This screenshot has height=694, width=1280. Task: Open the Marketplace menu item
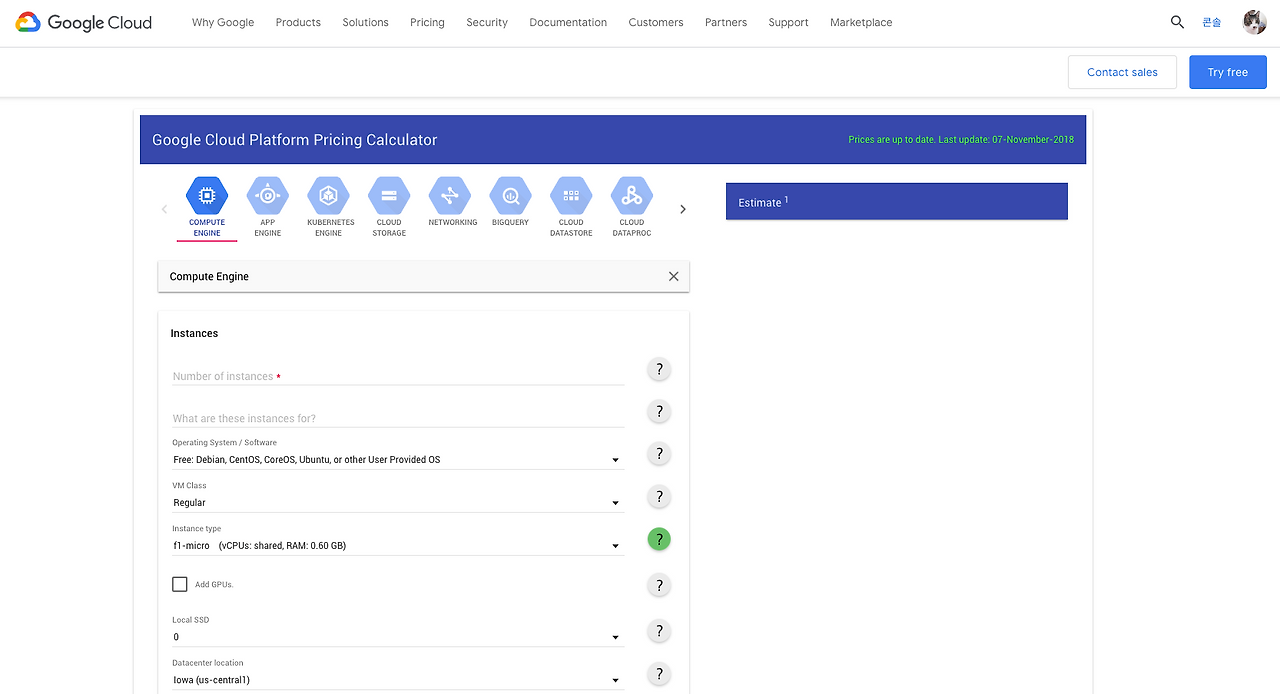pyautogui.click(x=861, y=22)
